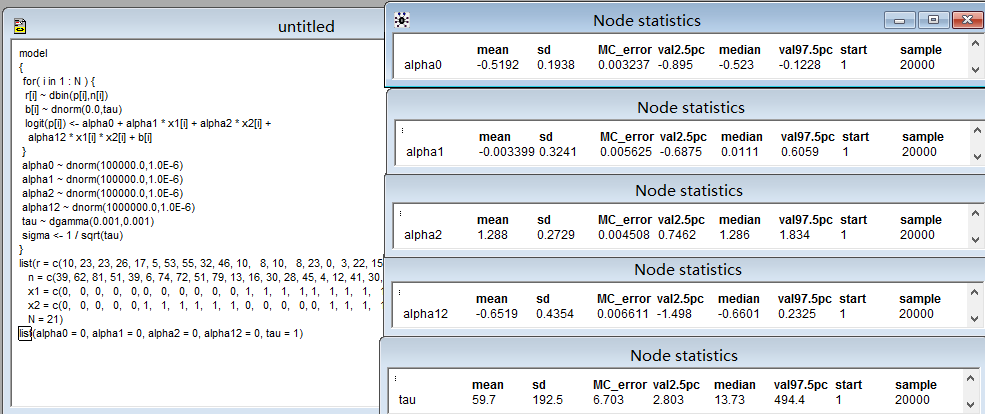
Task: Click alpha1 sd value 0.3241
Action: click(x=558, y=151)
